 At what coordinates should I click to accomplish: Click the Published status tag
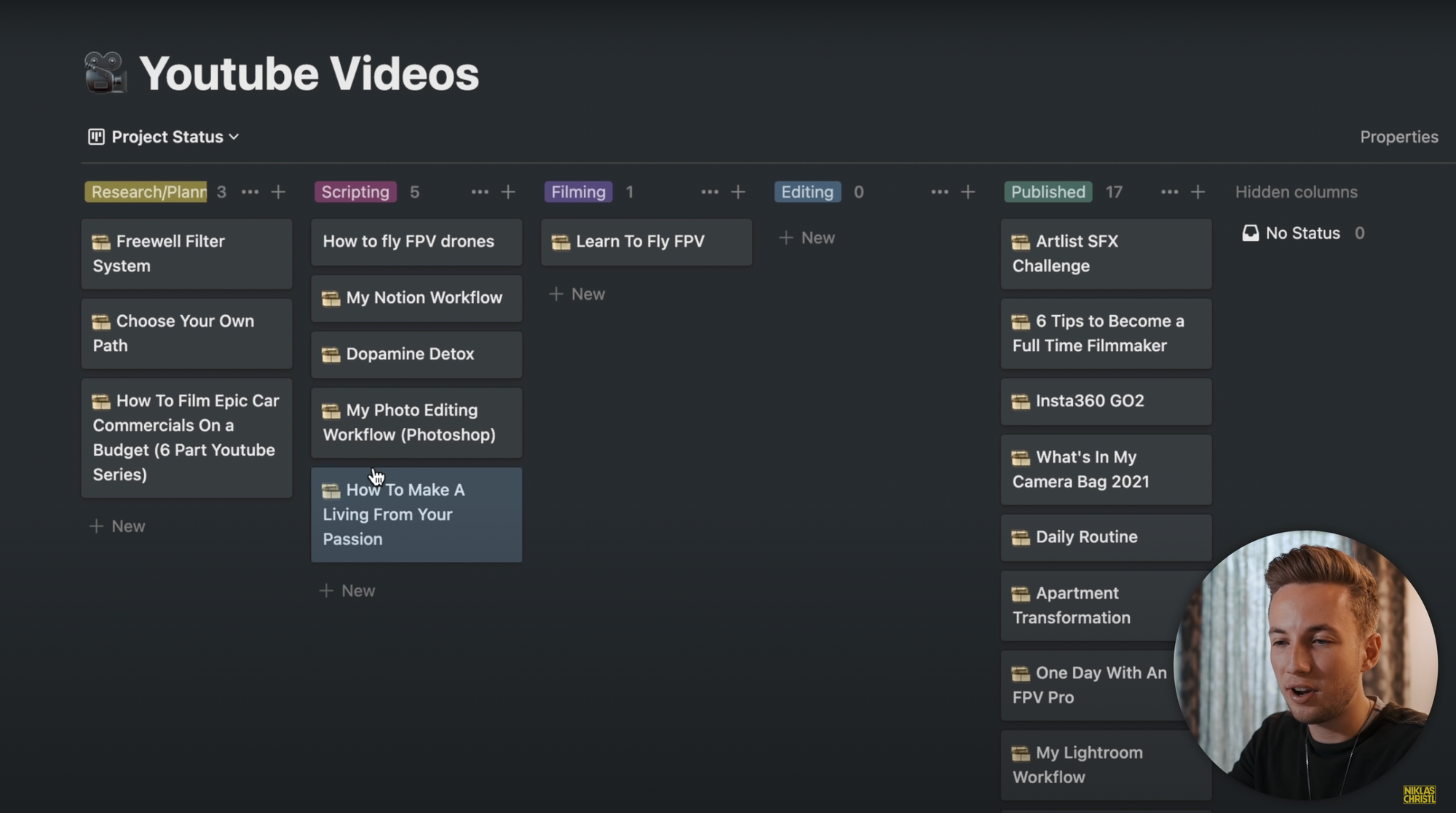click(1048, 192)
